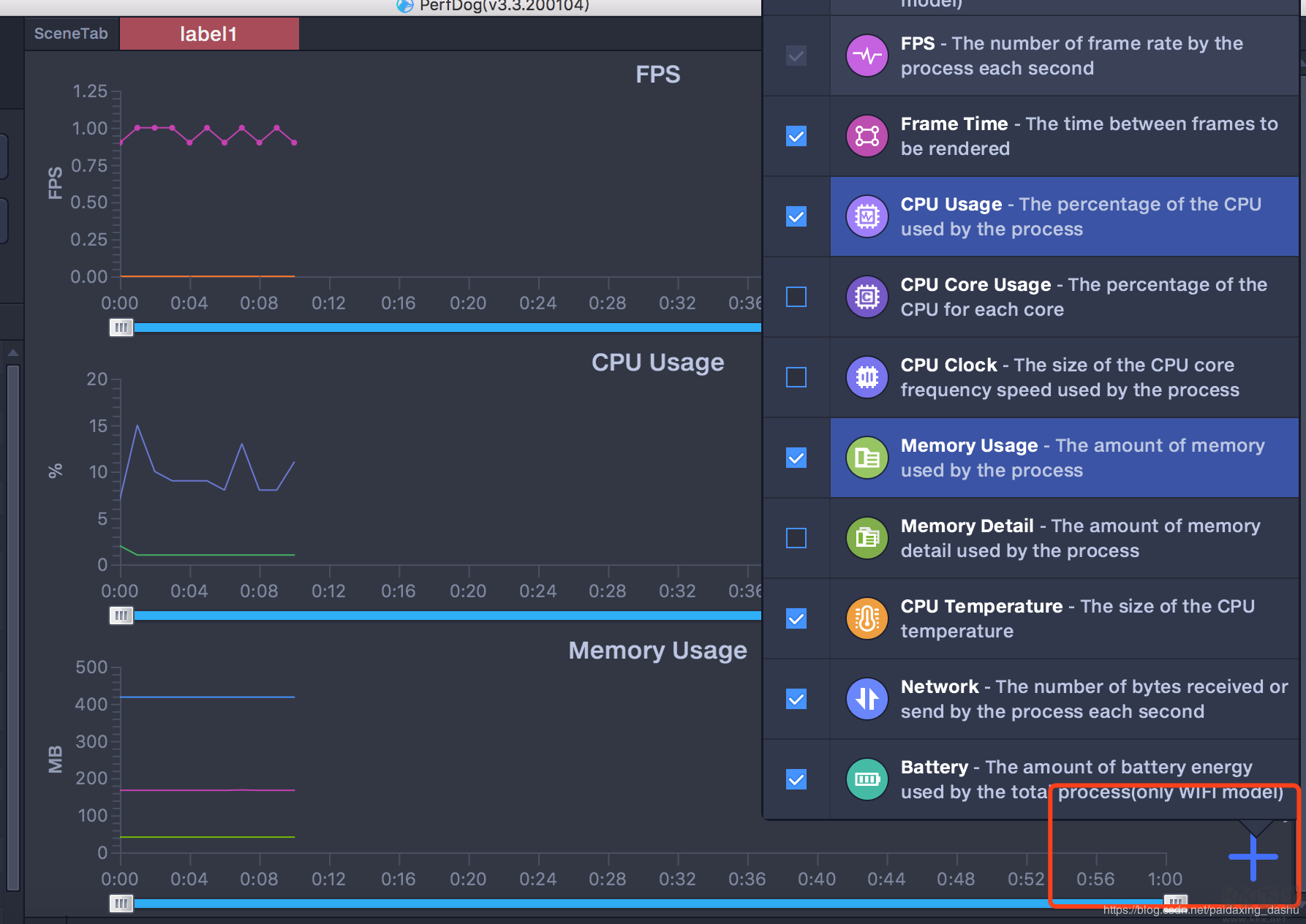The height and width of the screenshot is (924, 1306).
Task: Enable the CPU Clock checkbox
Action: pos(796,377)
